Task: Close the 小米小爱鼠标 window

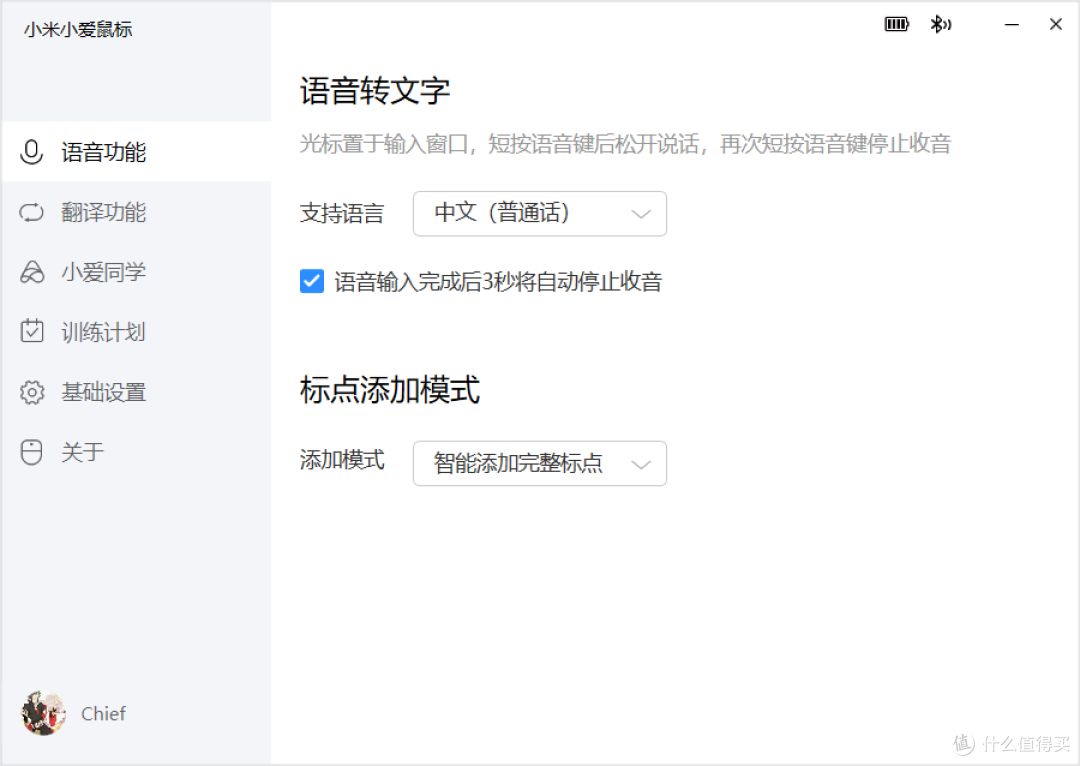Action: pyautogui.click(x=1055, y=24)
